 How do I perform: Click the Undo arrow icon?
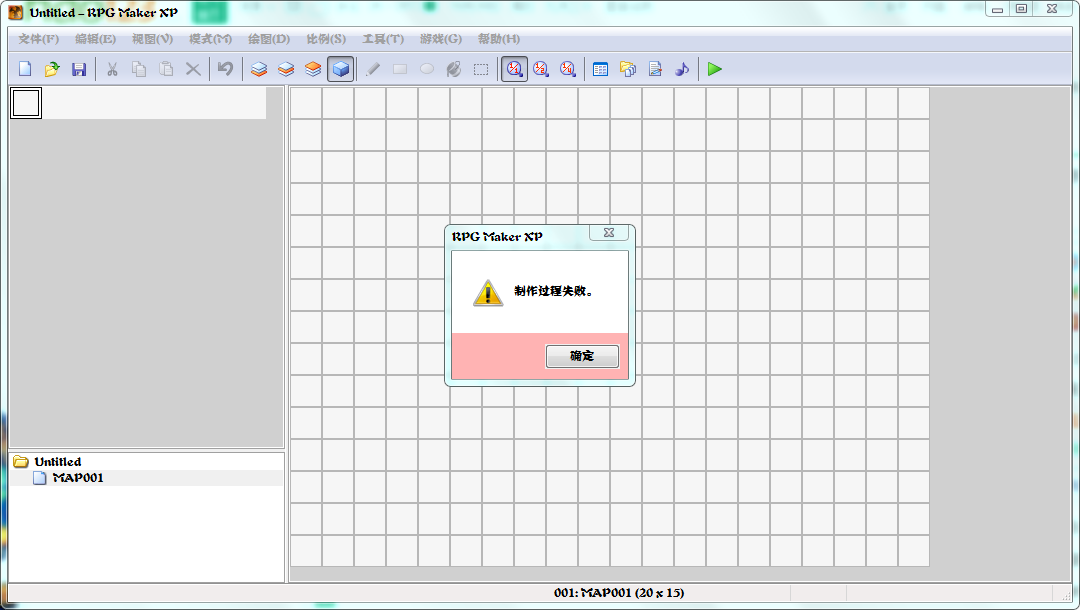[225, 69]
